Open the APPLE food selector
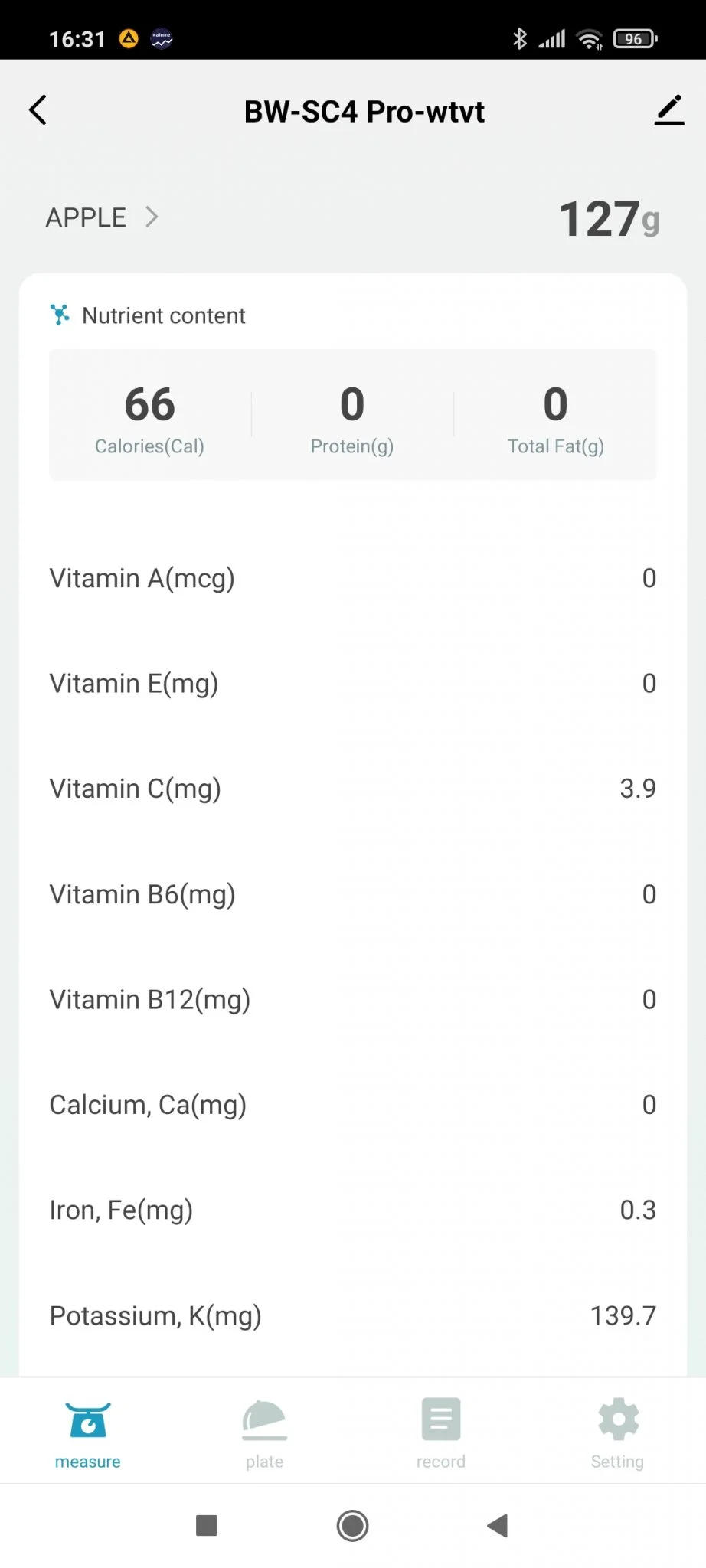This screenshot has height=1568, width=706. [87, 217]
